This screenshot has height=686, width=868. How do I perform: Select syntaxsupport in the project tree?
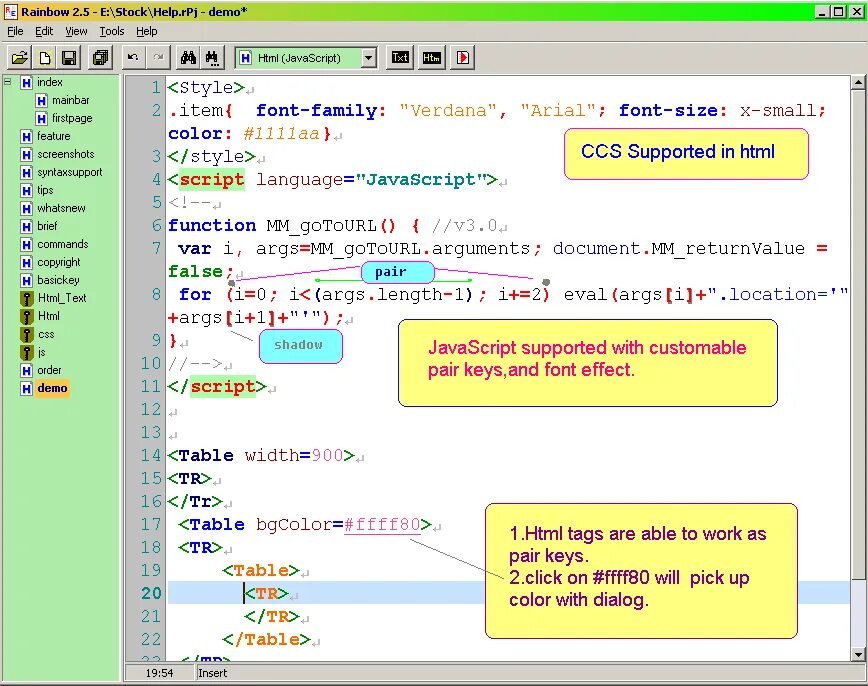point(70,172)
